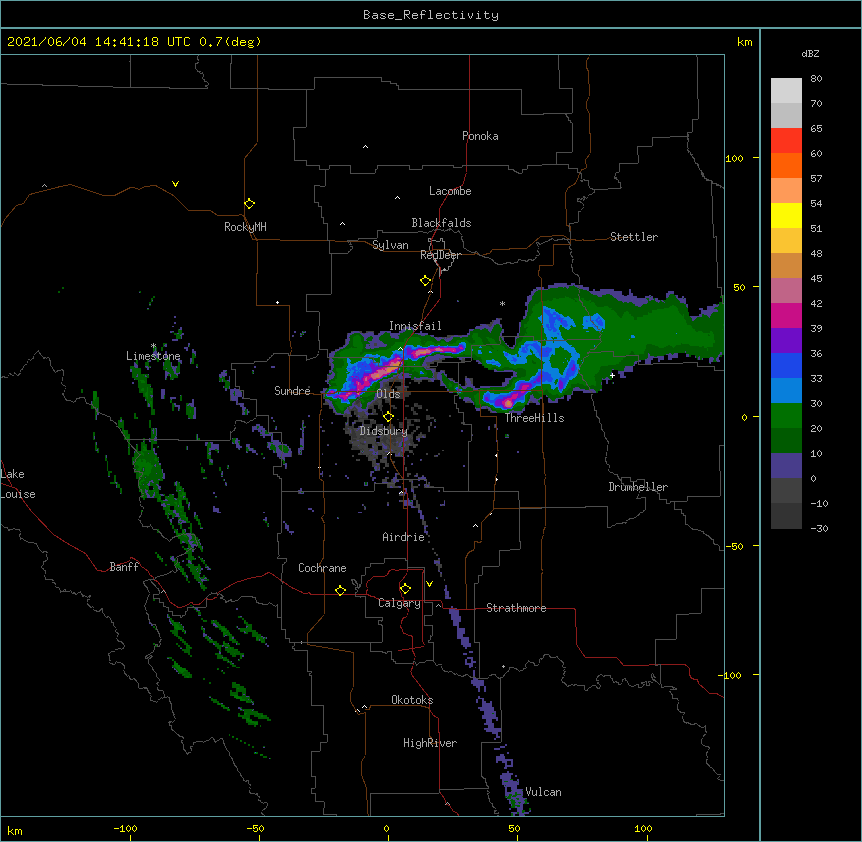Select the white 70-80 dBZ legend swatch

(x=786, y=91)
